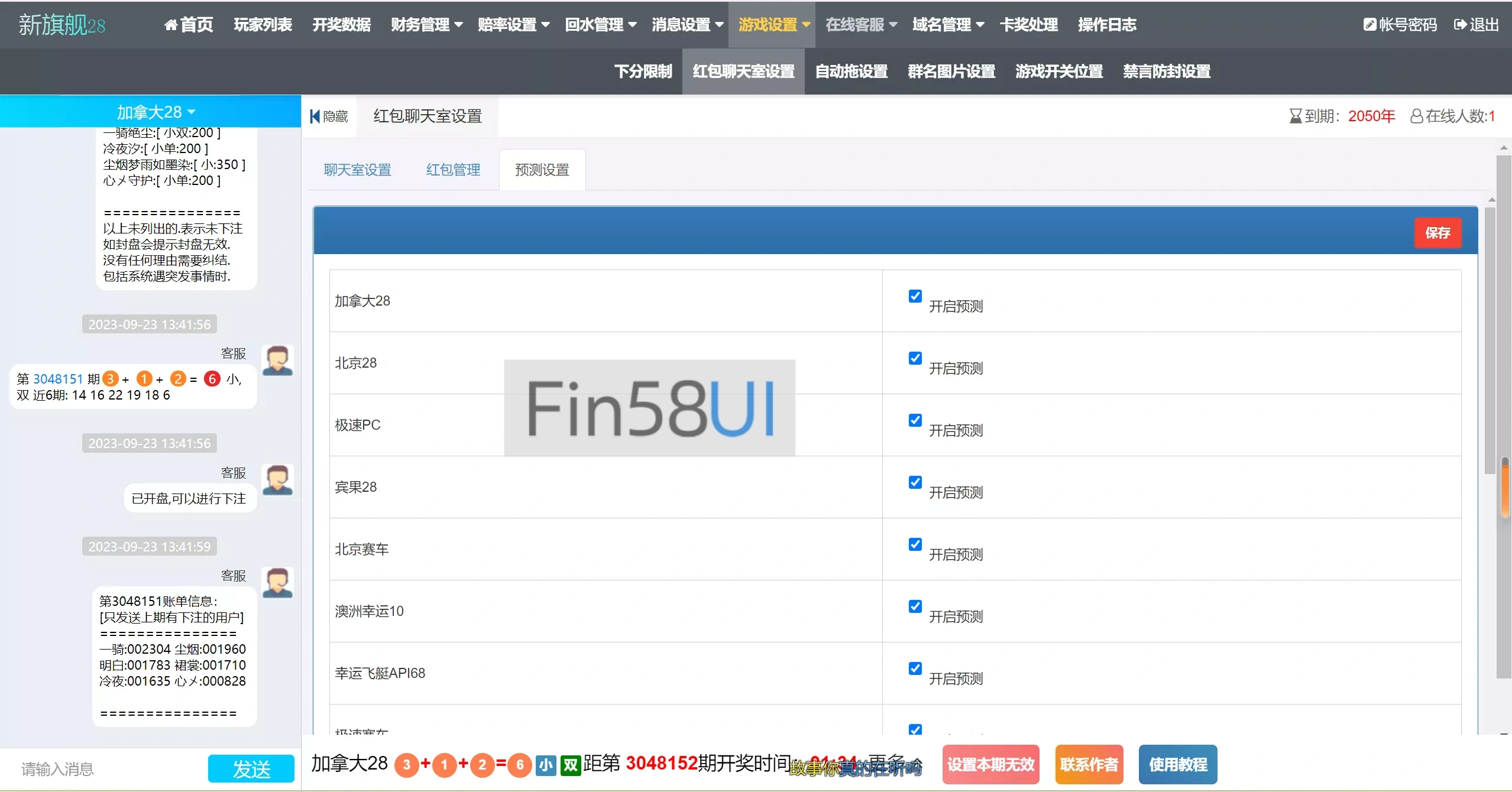Screen dimensions: 1512x792
Task: Click the 隐藏 collapse sidebar icon
Action: (x=315, y=116)
